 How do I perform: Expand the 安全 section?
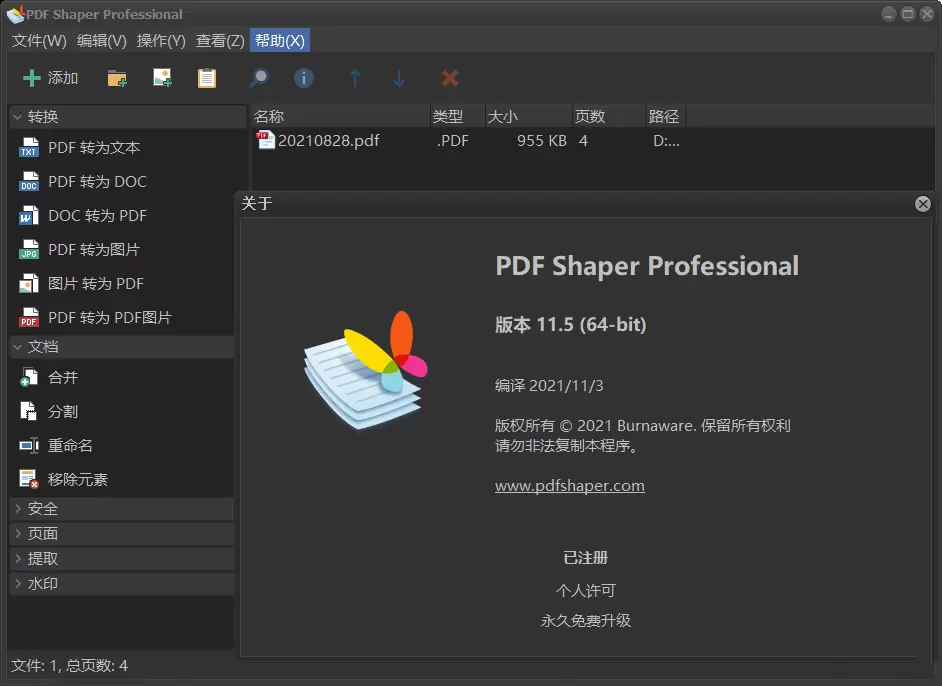click(x=122, y=508)
